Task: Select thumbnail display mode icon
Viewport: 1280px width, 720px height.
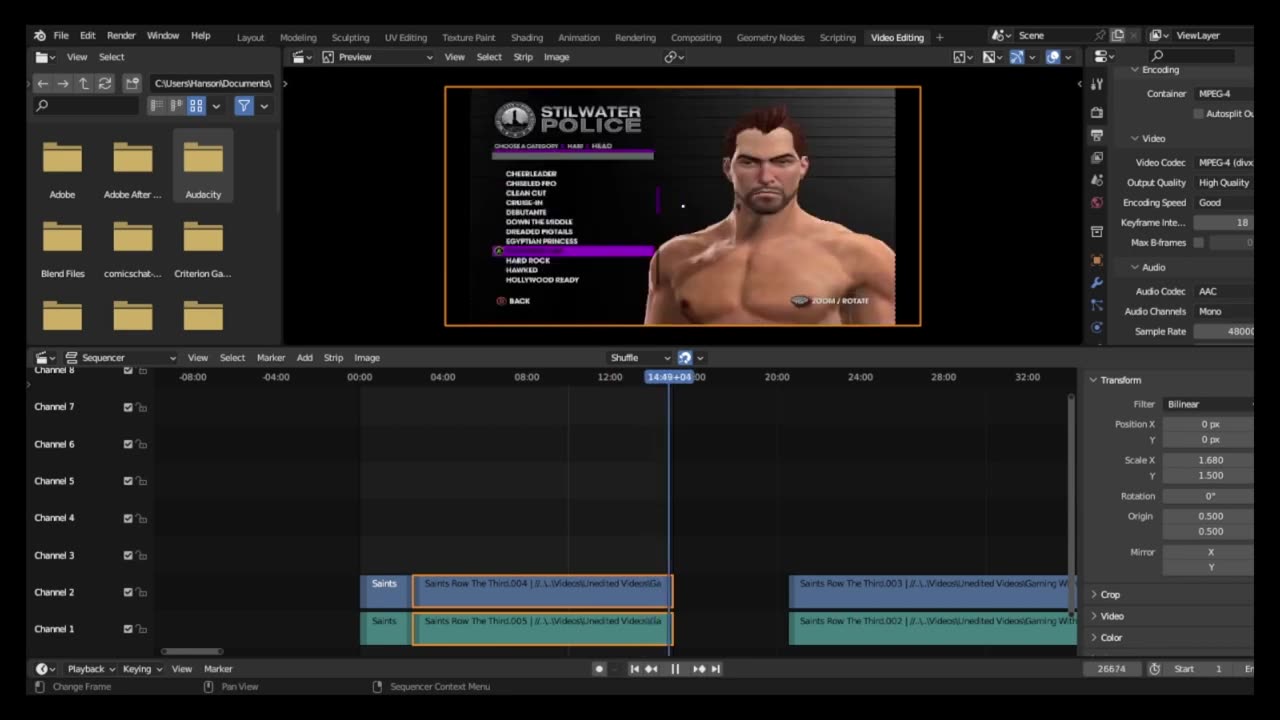Action: click(196, 105)
